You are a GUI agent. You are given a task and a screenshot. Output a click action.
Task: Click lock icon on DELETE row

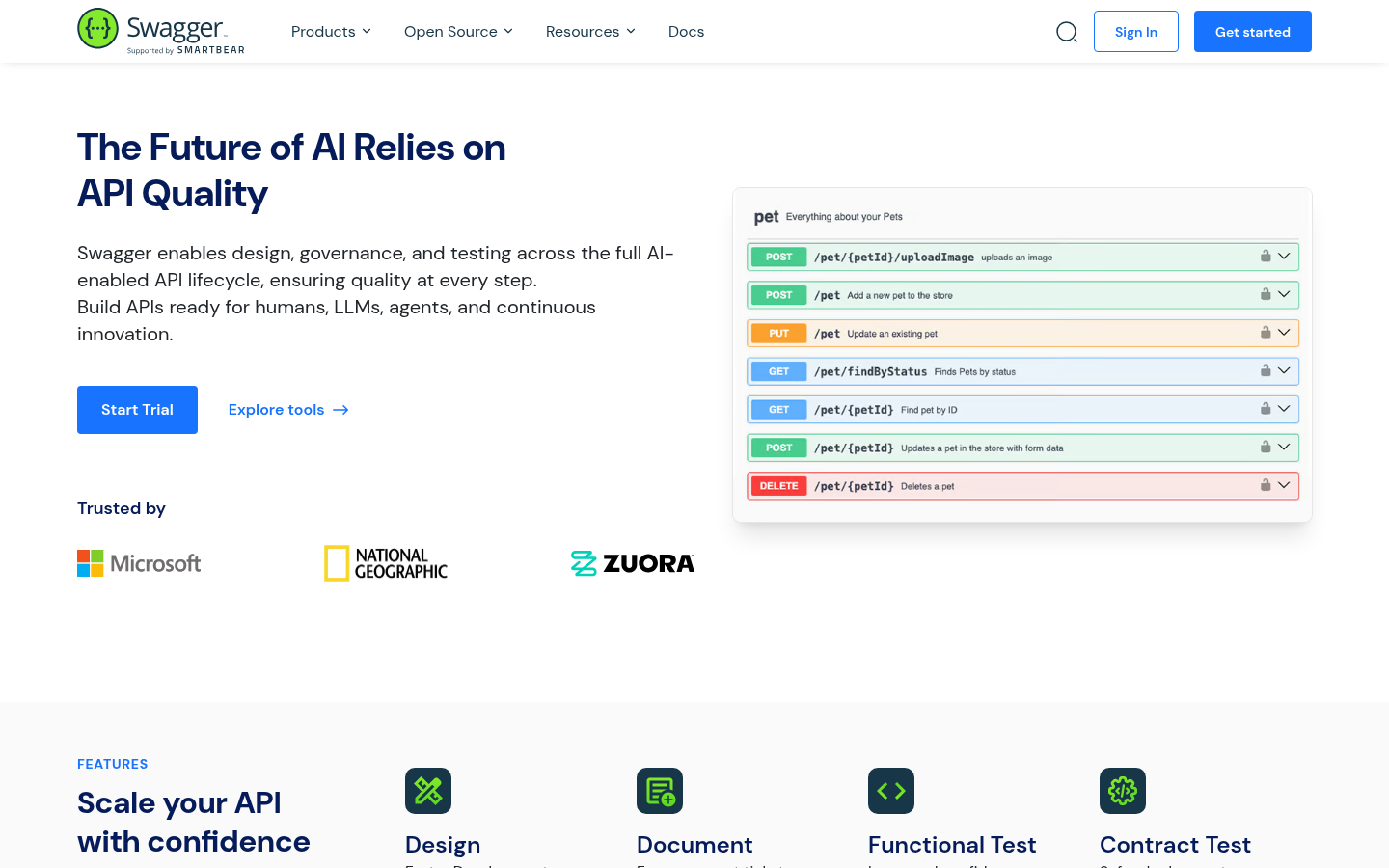pos(1266,485)
